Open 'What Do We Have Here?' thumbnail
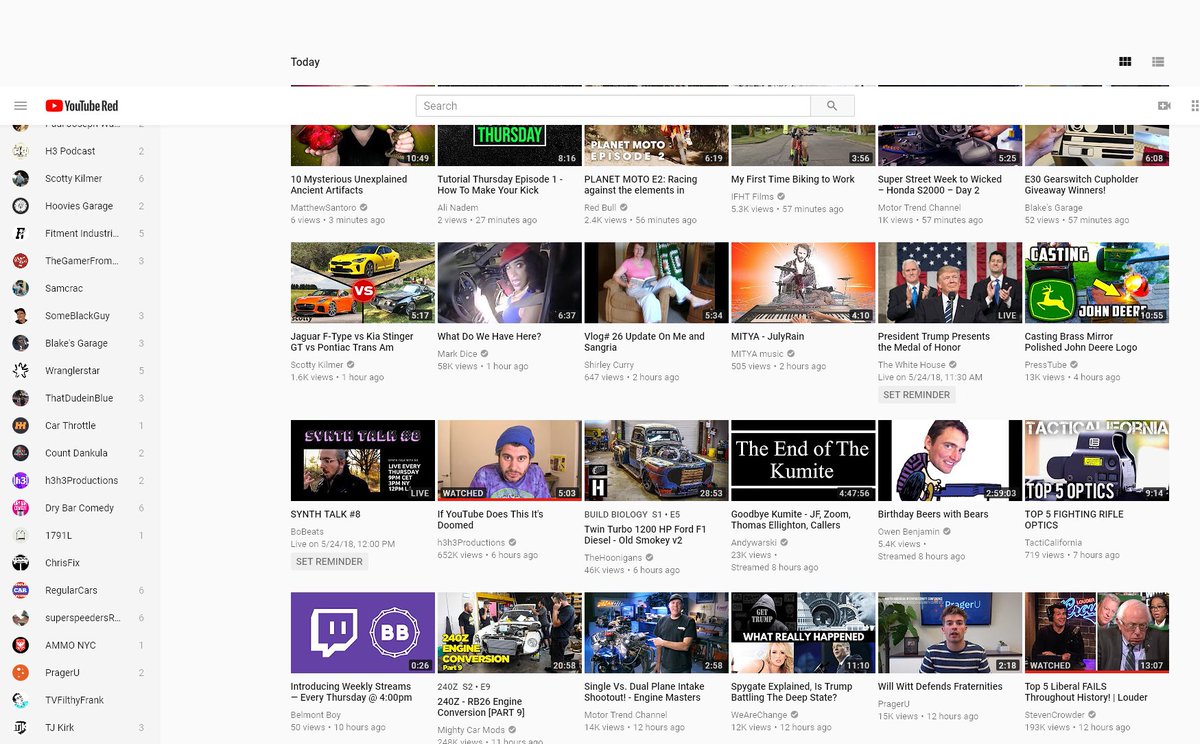The image size is (1200, 744). click(x=509, y=283)
